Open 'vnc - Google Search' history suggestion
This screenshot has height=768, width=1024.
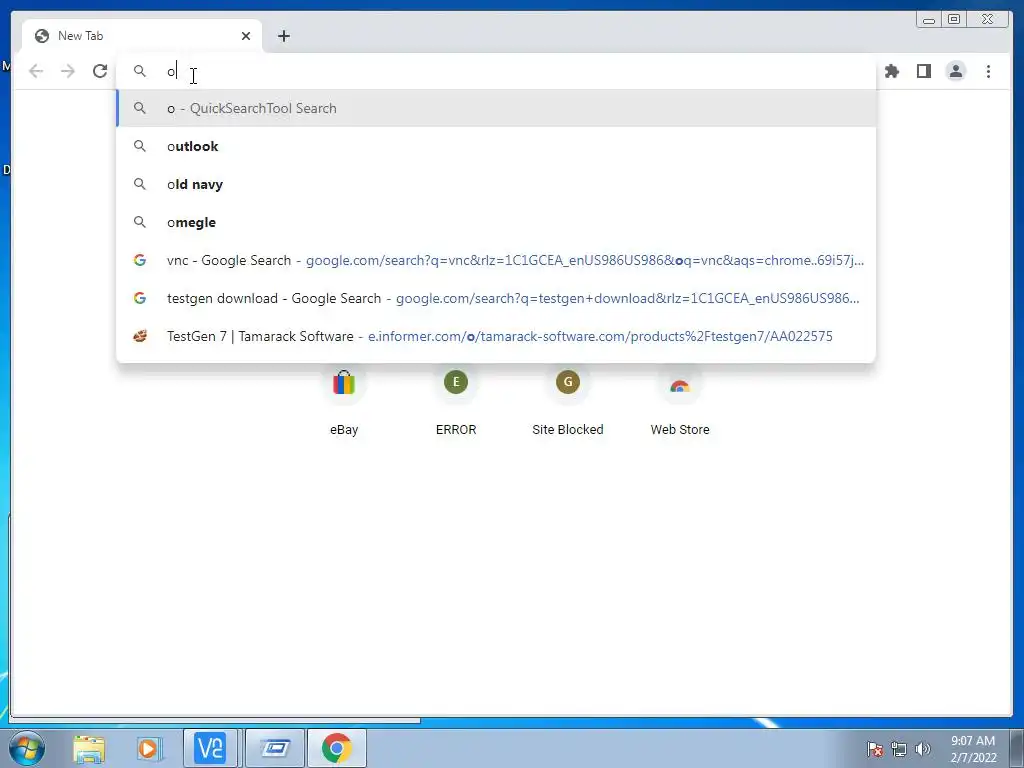tap(496, 260)
